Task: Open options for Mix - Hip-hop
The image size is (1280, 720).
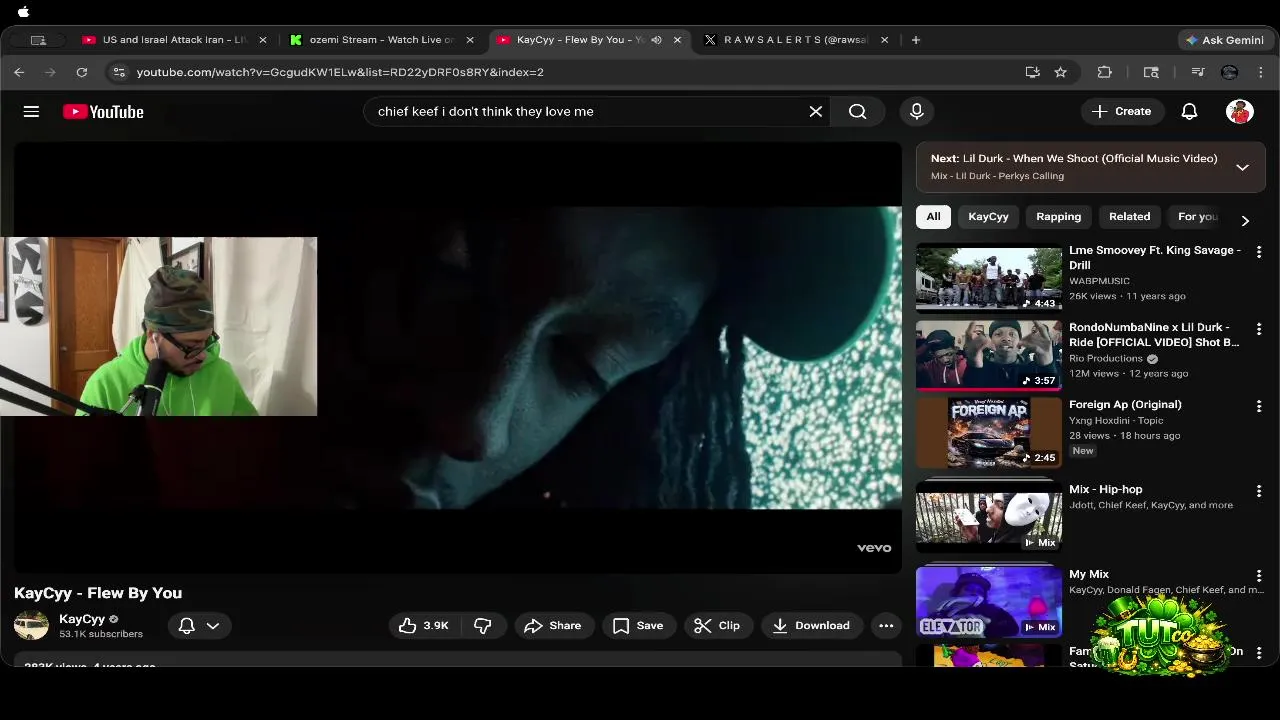Action: click(x=1259, y=491)
